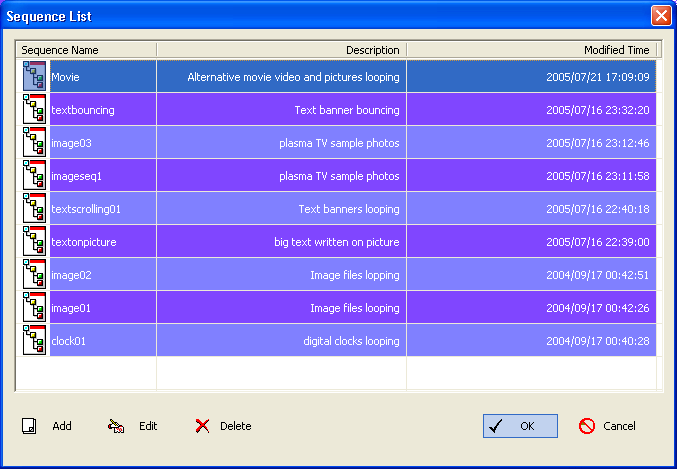
Task: Edit the selected sequence
Action: click(133, 426)
